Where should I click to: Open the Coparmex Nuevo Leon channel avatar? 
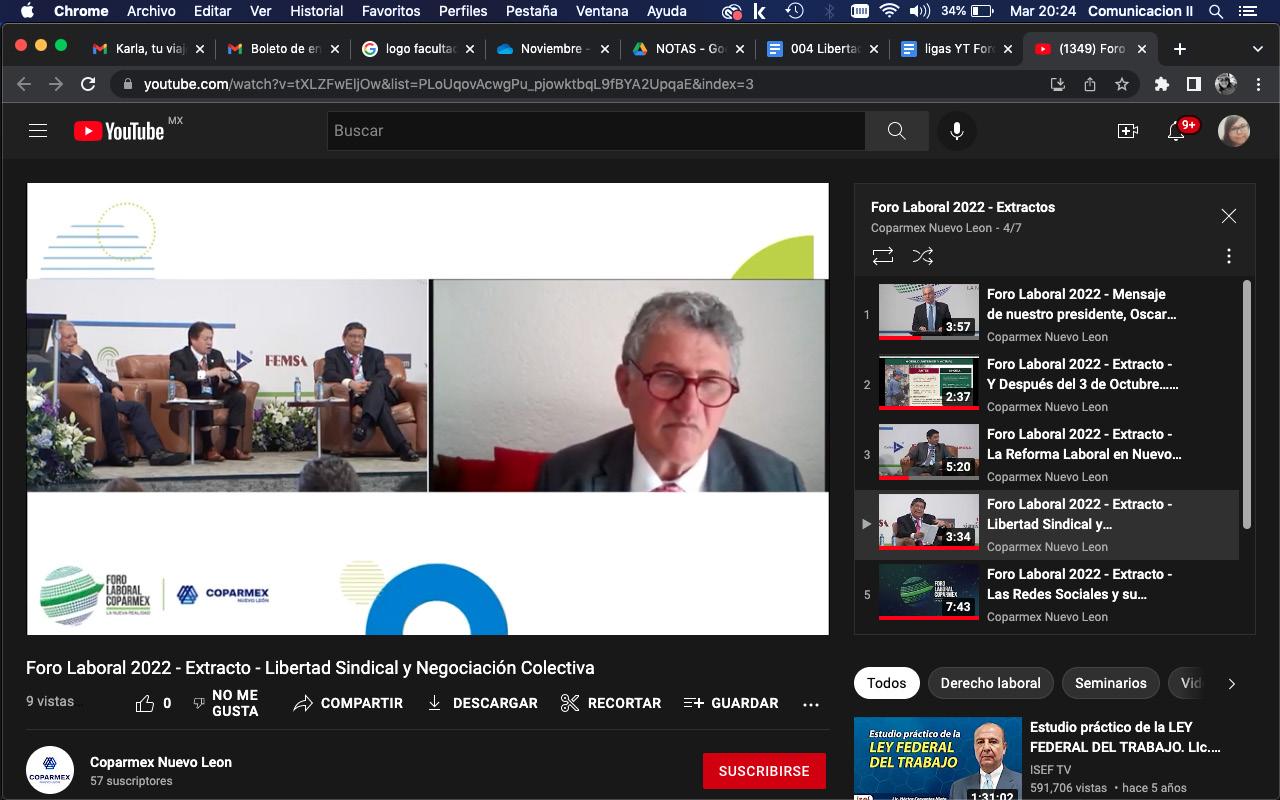click(50, 771)
